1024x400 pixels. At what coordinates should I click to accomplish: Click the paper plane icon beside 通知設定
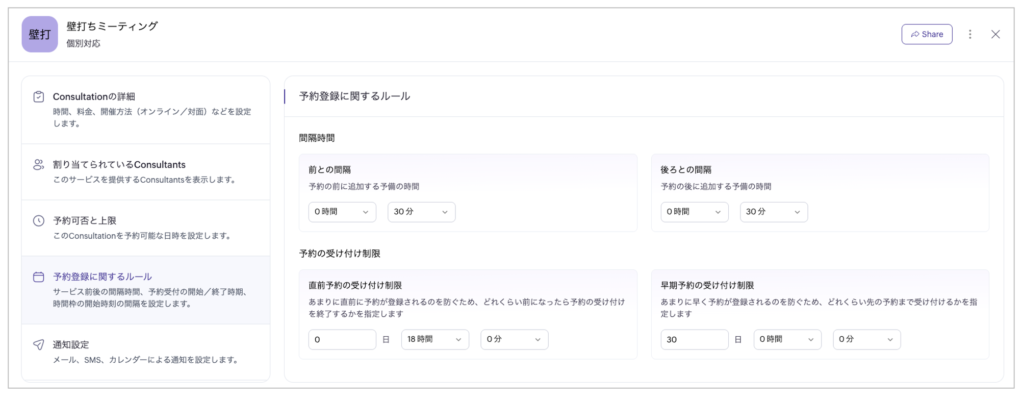(x=38, y=344)
